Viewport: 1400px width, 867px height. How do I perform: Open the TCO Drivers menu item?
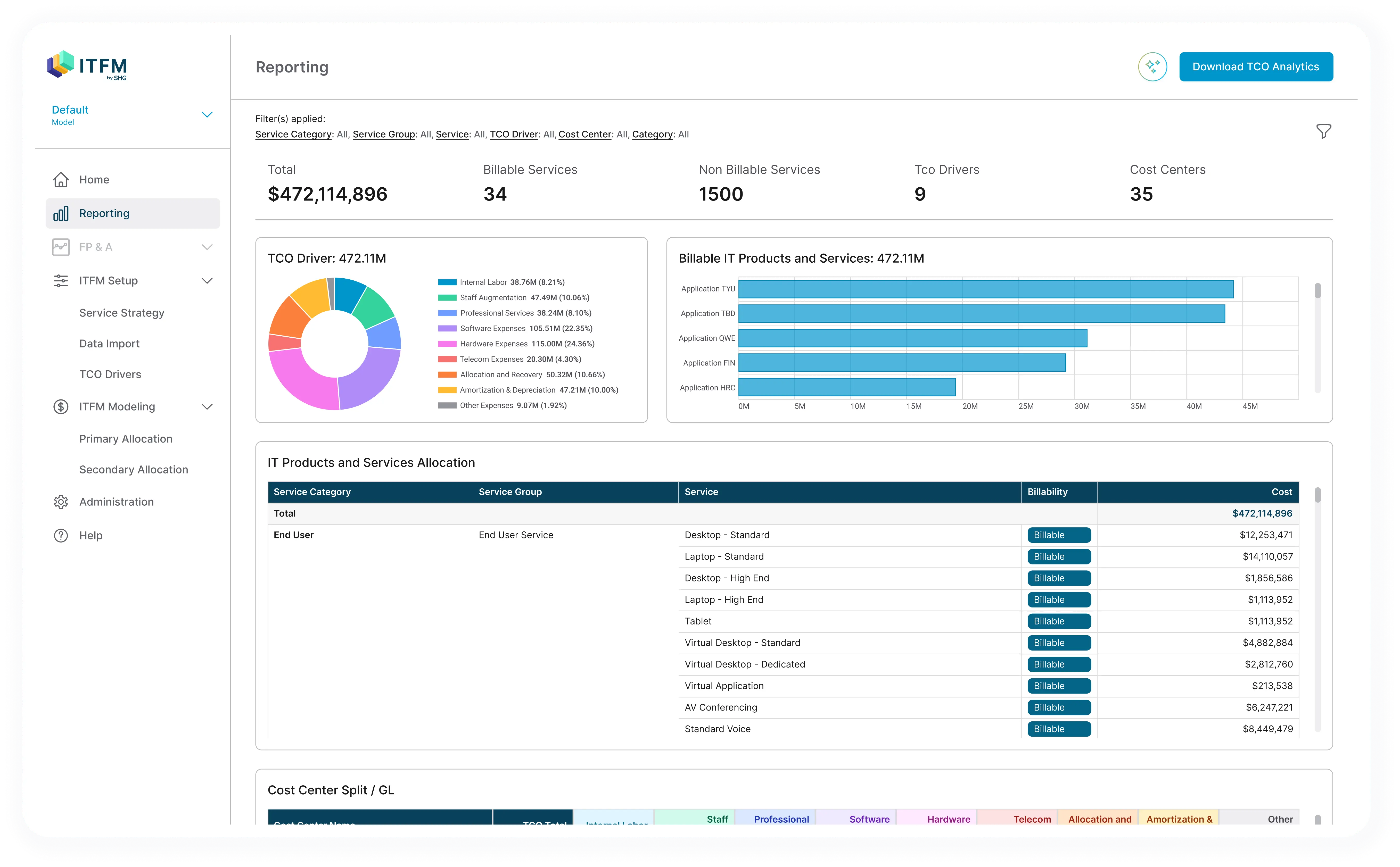[x=110, y=374]
